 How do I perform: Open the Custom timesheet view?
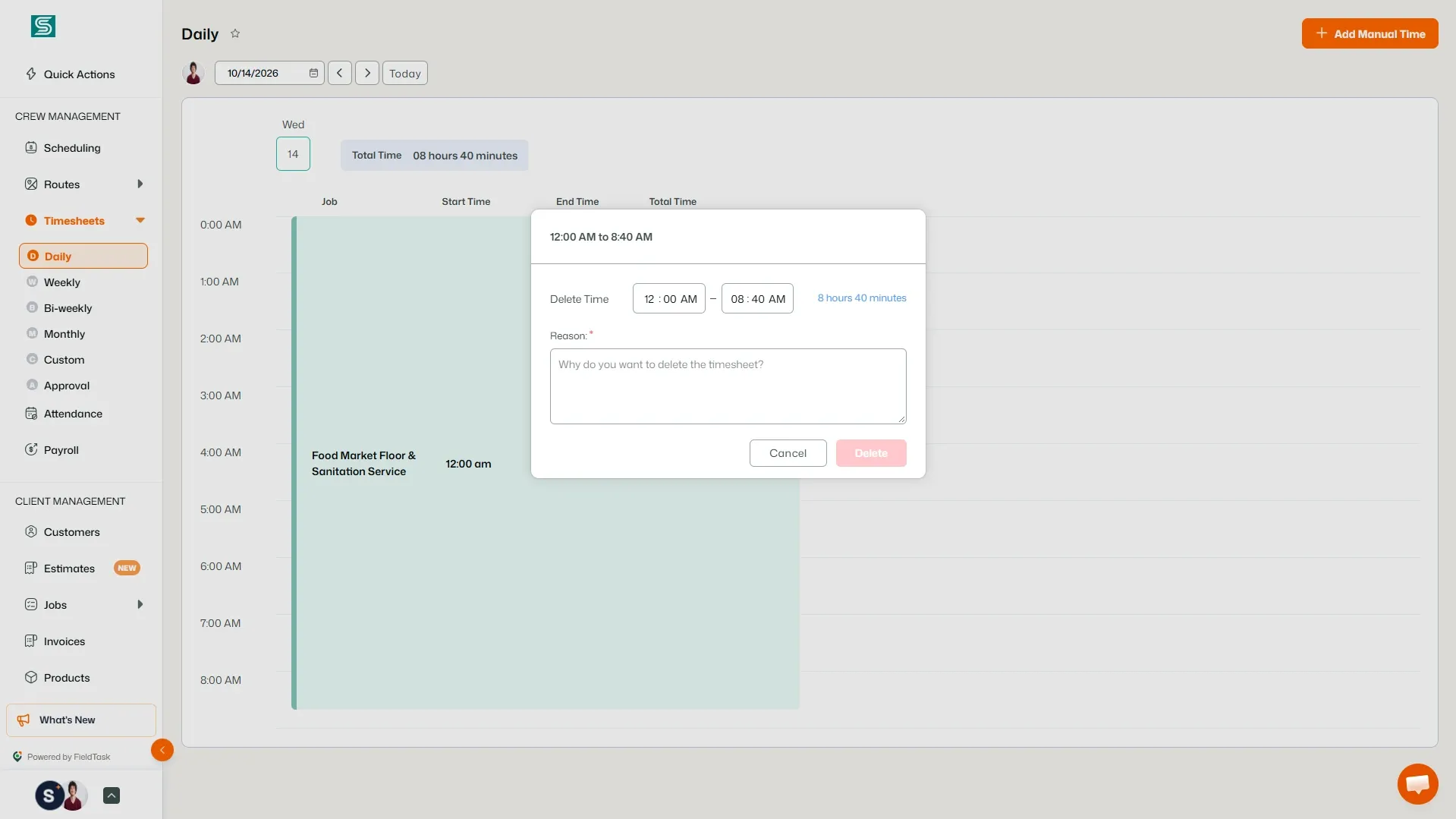click(x=64, y=360)
